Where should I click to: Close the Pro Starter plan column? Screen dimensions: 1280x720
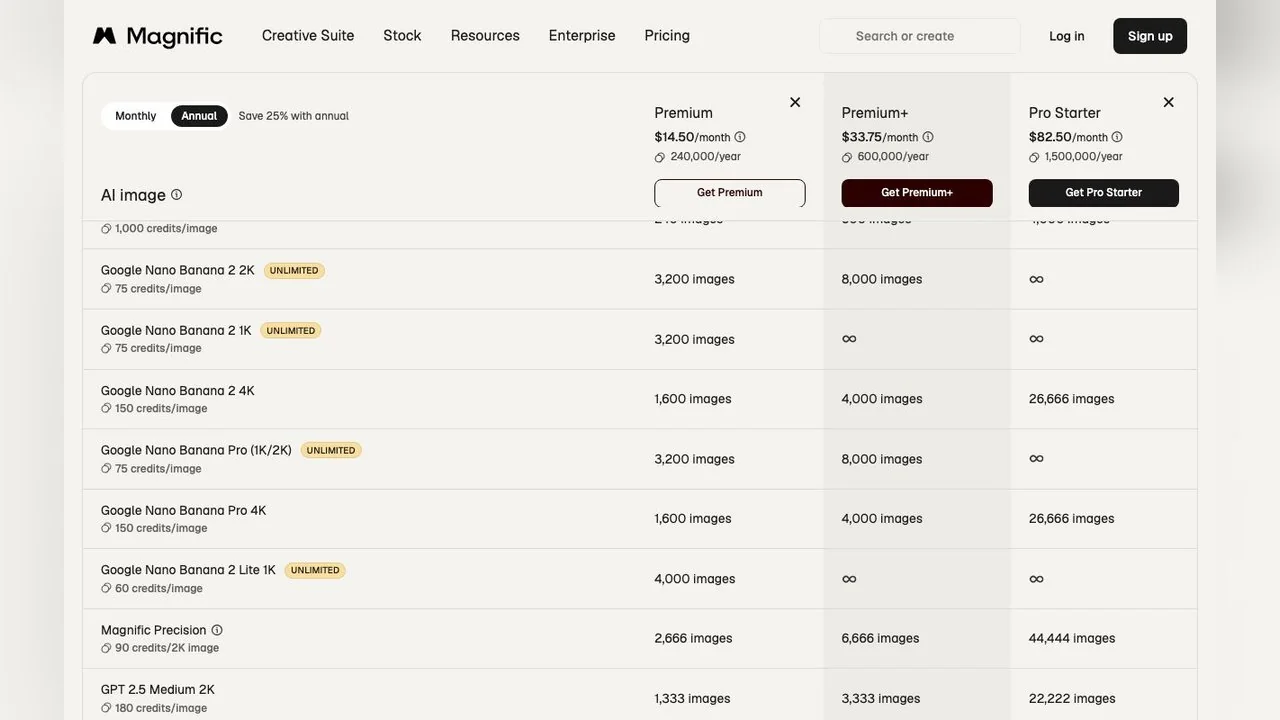coord(1168,102)
